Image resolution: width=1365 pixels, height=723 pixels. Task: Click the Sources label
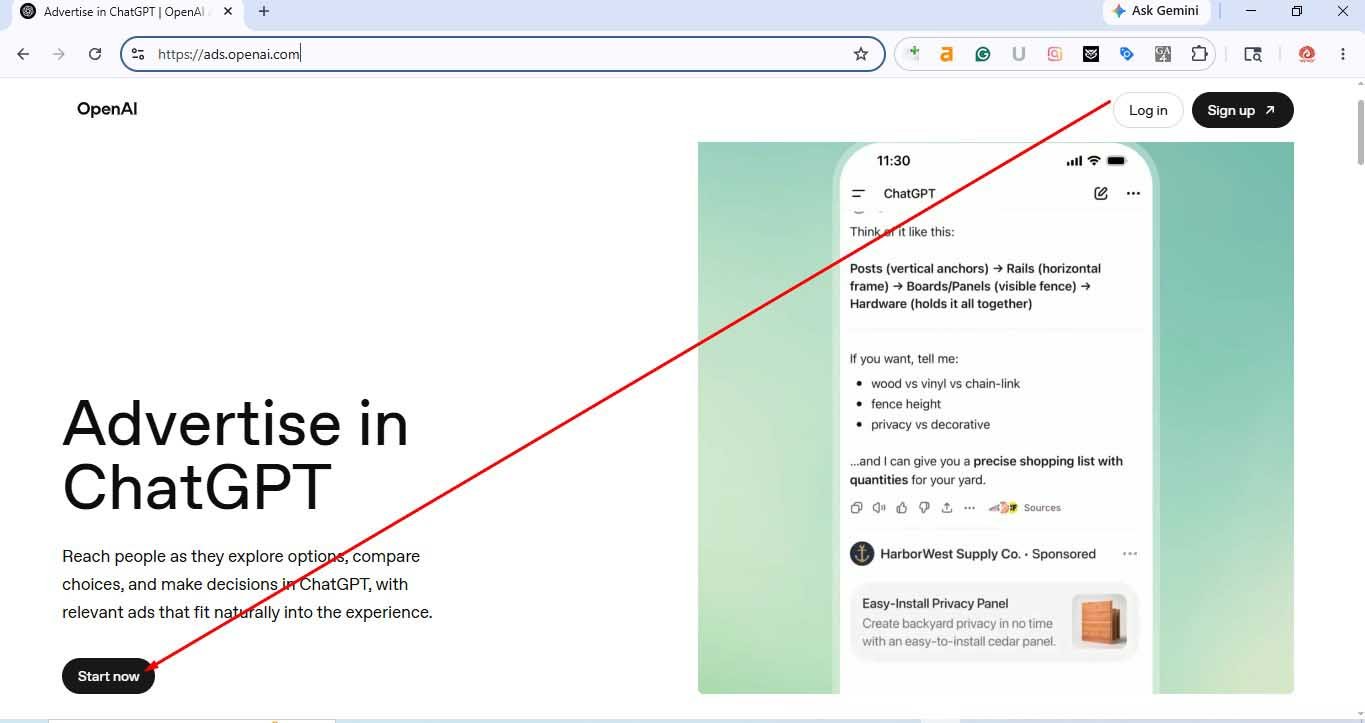tap(1042, 508)
